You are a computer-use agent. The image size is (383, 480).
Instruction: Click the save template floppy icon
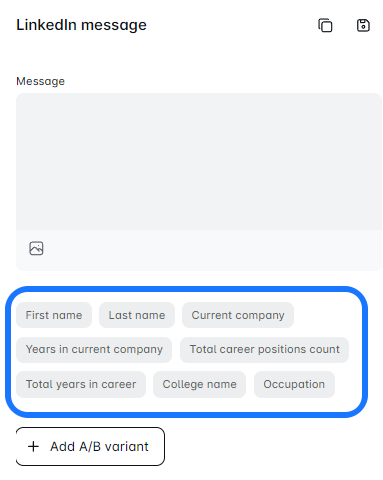click(363, 25)
